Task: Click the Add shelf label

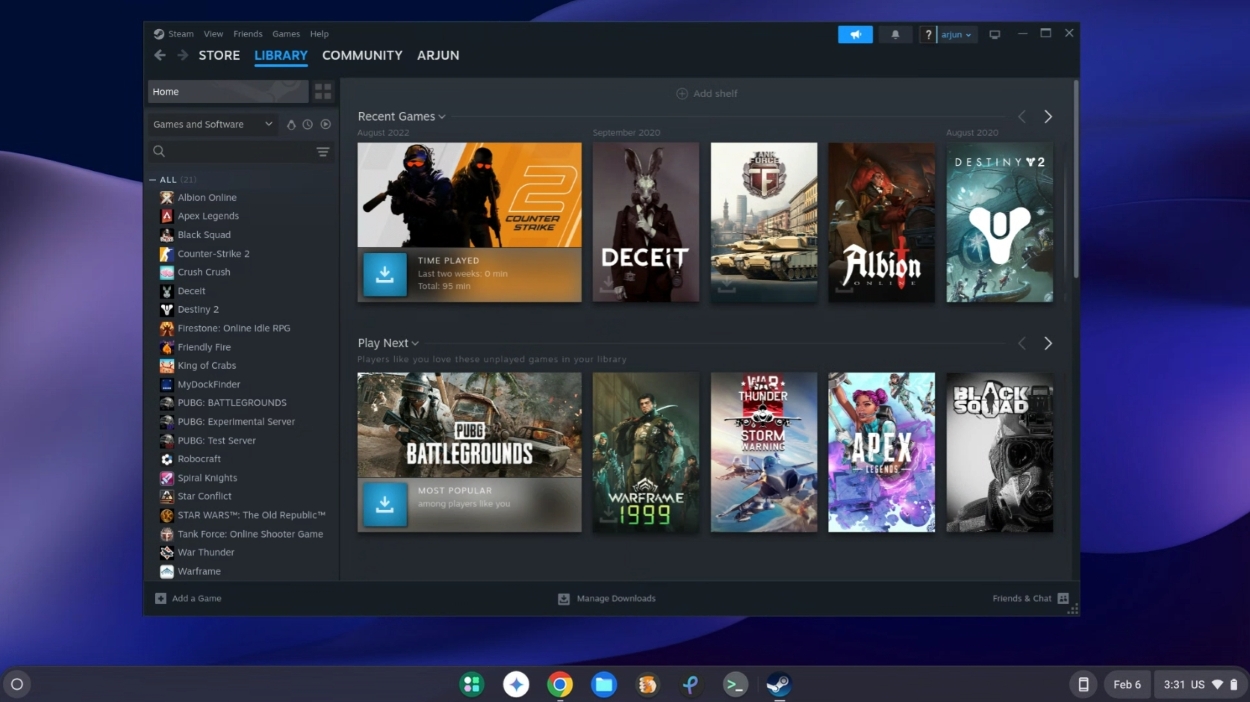Action: coord(716,93)
